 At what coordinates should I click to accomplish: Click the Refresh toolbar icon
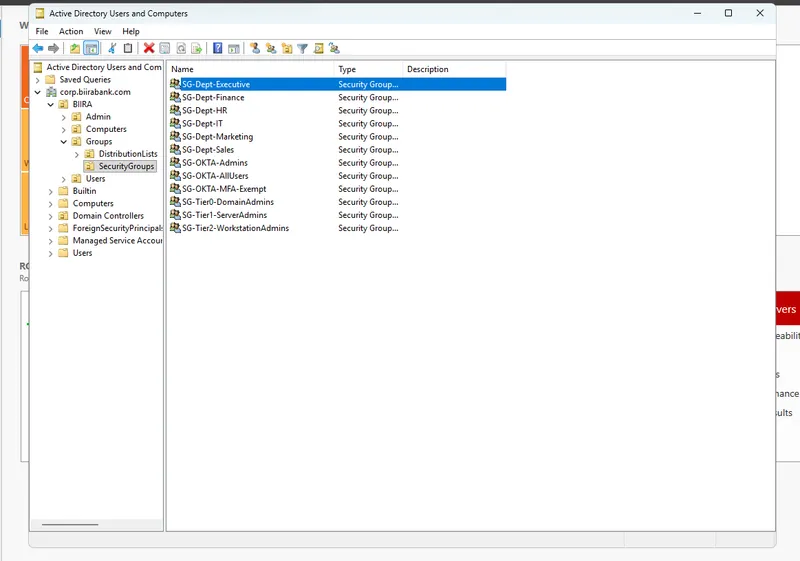point(181,48)
